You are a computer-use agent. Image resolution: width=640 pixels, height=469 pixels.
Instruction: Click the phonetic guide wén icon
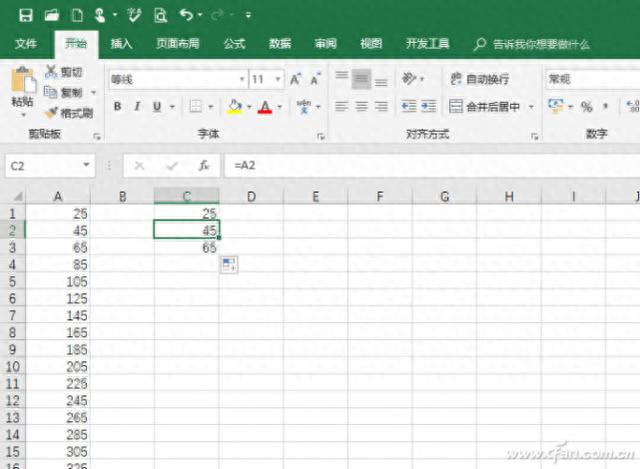coord(304,107)
